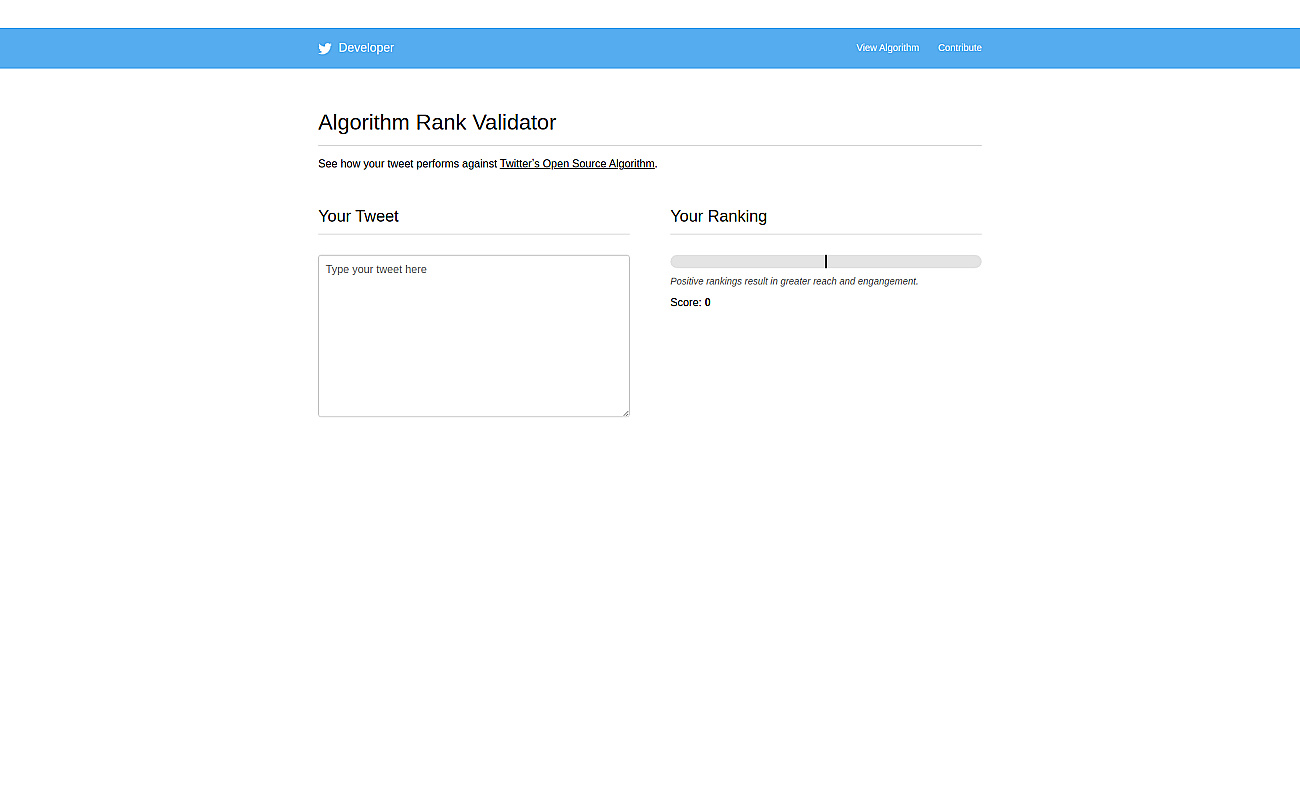Click the 'Positive rankings result in greater reach' note
The width and height of the screenshot is (1300, 788).
point(794,282)
